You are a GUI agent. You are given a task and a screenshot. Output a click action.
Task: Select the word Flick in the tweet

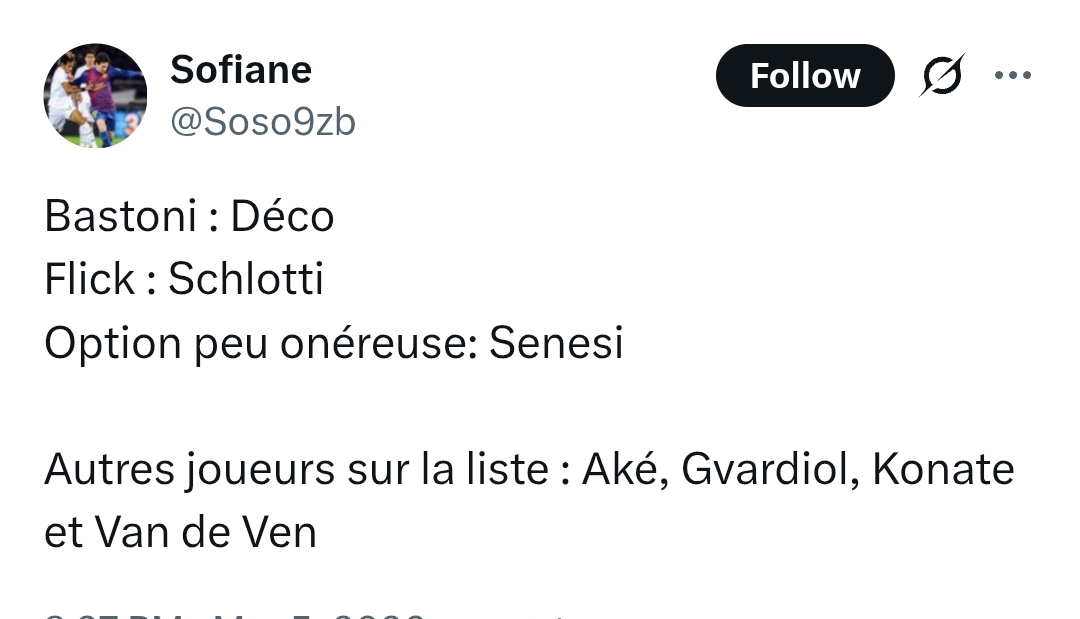(90, 280)
